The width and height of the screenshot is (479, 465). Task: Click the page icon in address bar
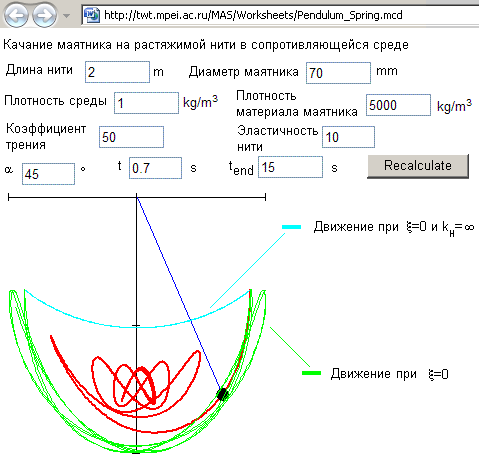tap(92, 15)
